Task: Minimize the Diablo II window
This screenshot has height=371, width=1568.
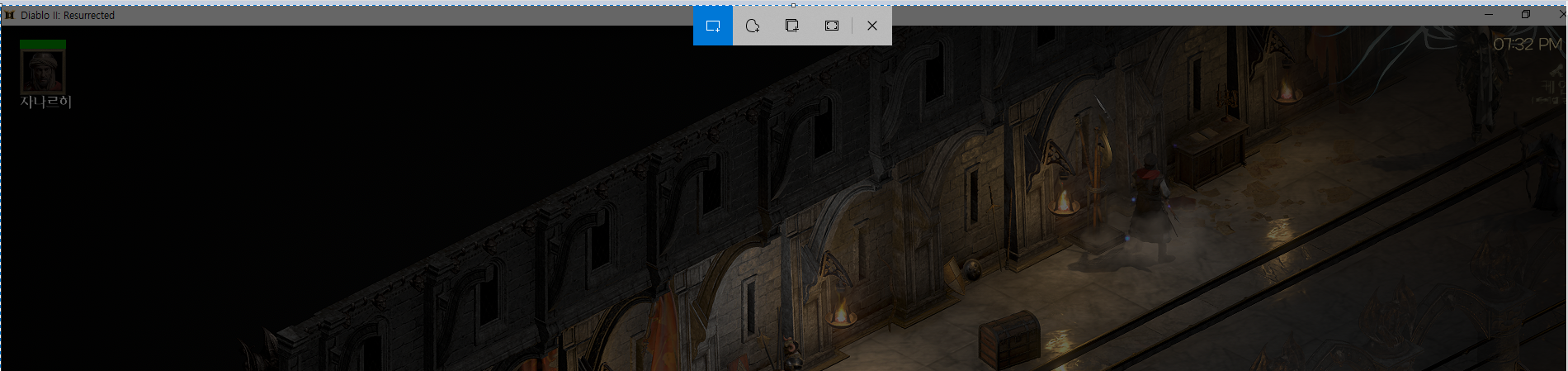Action: [x=1489, y=14]
